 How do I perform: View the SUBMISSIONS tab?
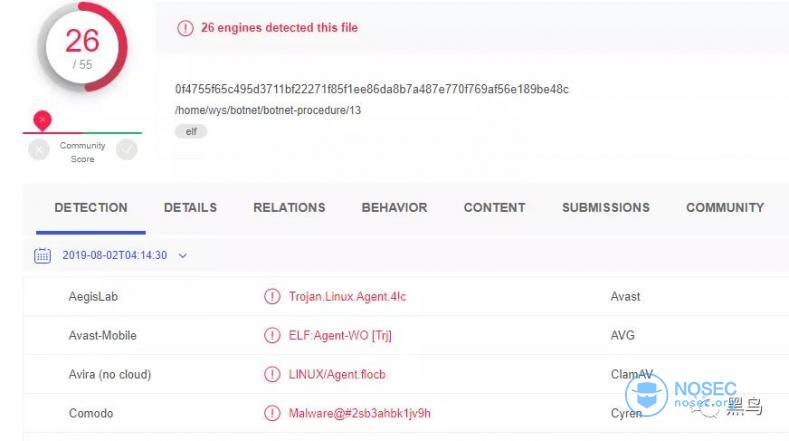point(606,207)
